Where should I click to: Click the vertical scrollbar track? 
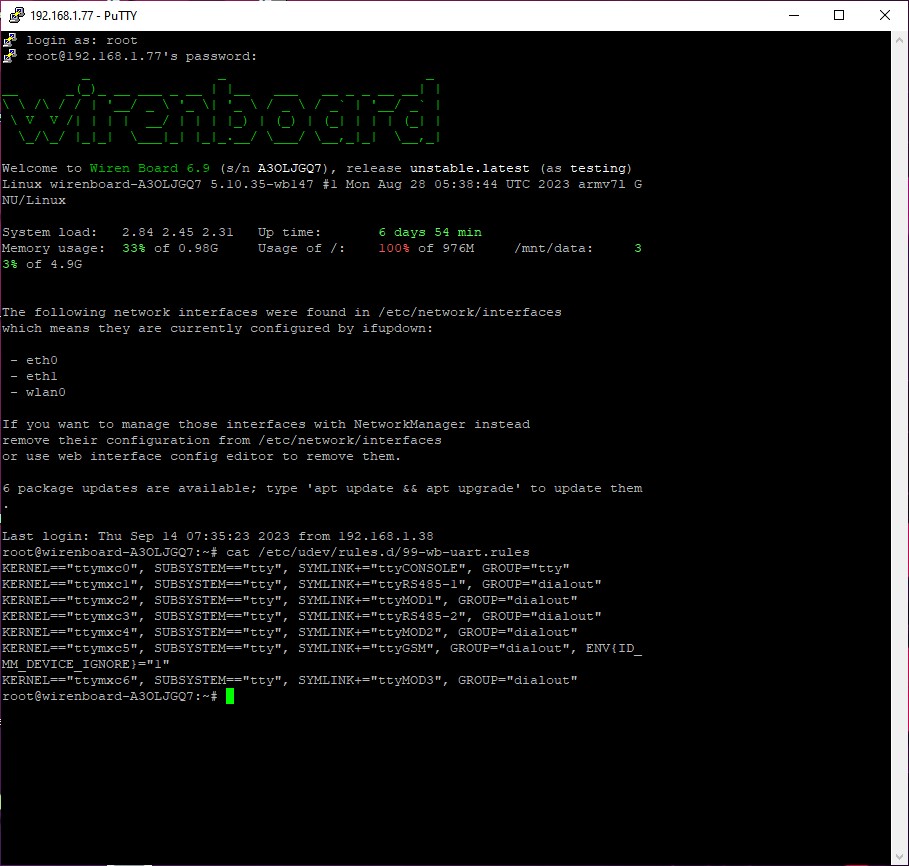pyautogui.click(x=899, y=448)
